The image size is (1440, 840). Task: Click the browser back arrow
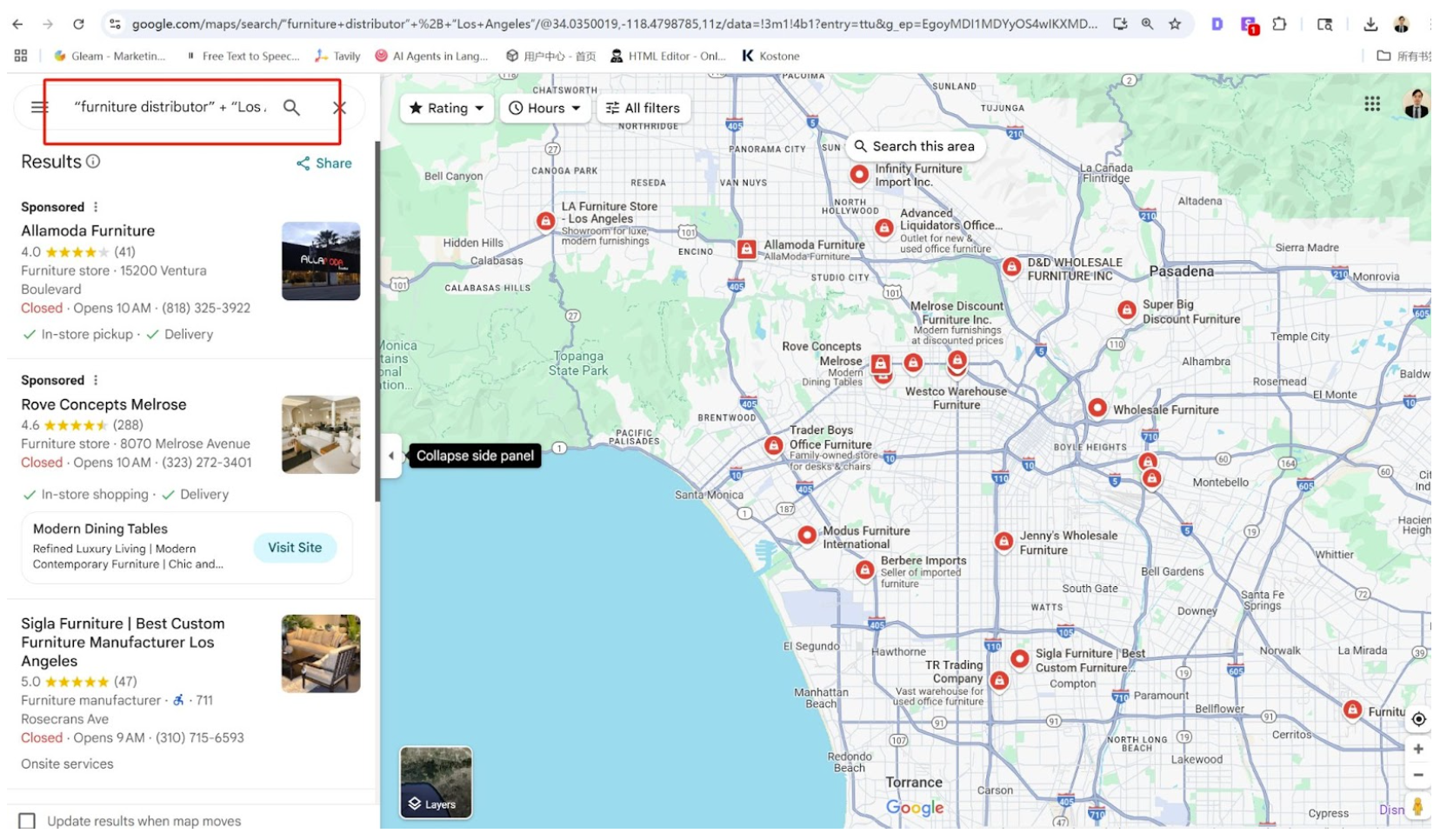pyautogui.click(x=17, y=24)
